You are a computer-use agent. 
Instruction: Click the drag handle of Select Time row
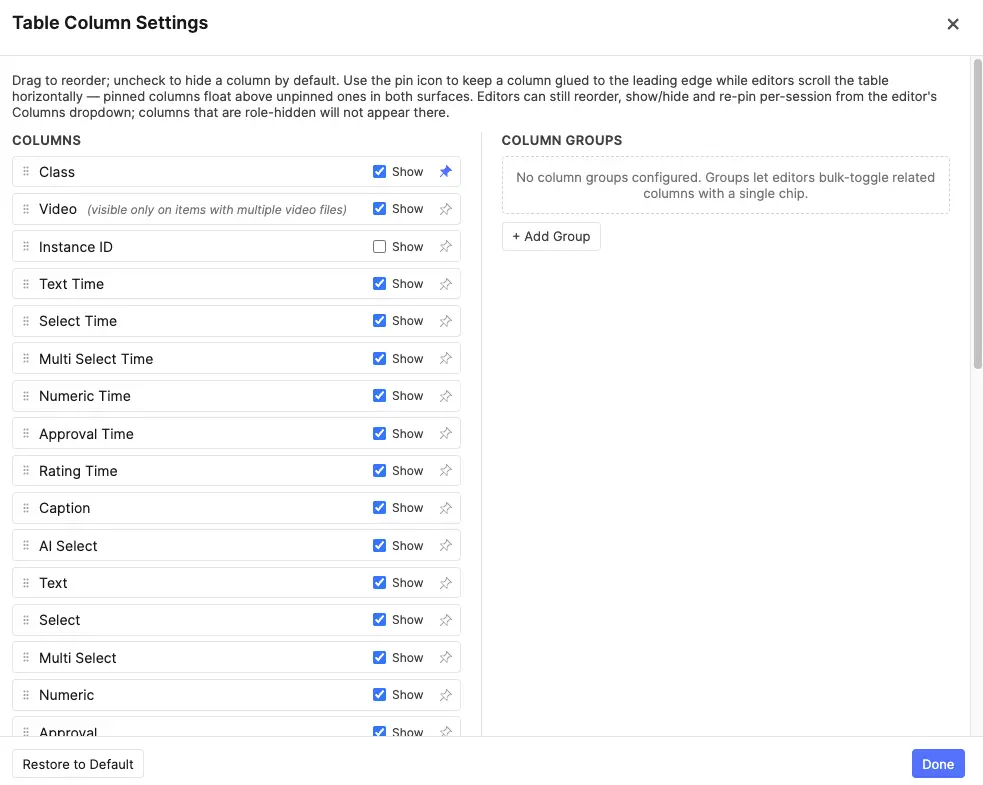[26, 321]
